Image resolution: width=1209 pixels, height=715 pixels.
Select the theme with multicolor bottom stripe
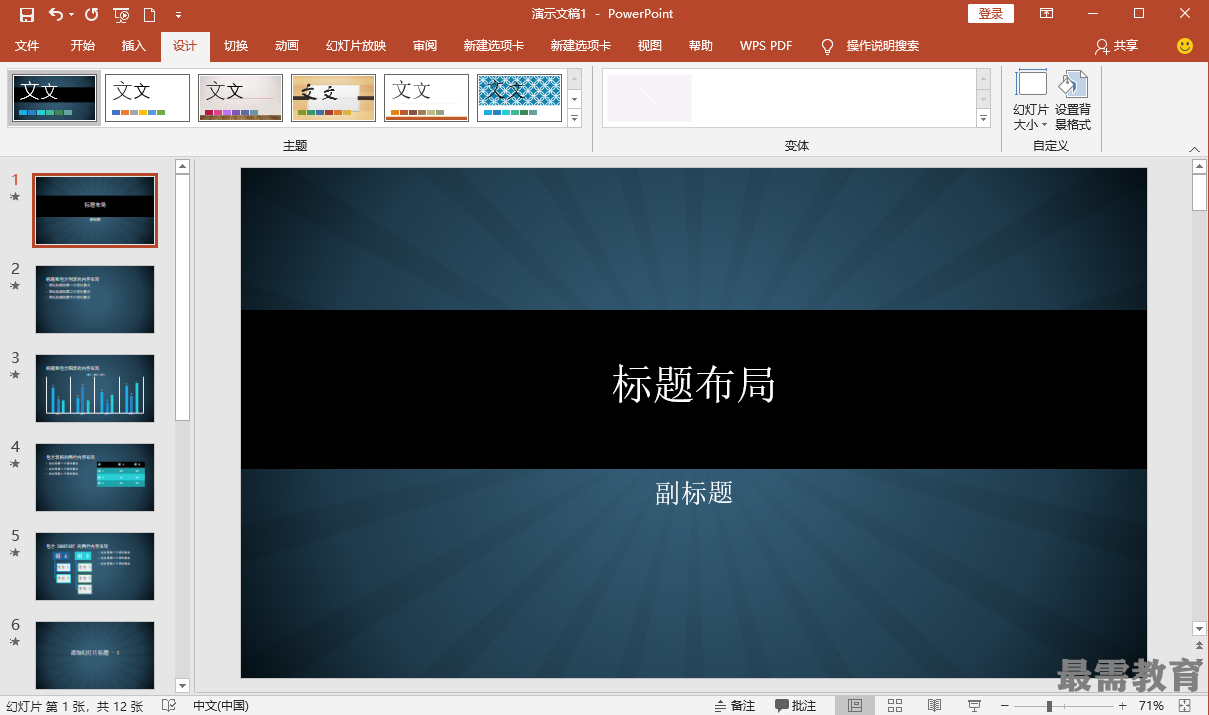tap(240, 98)
